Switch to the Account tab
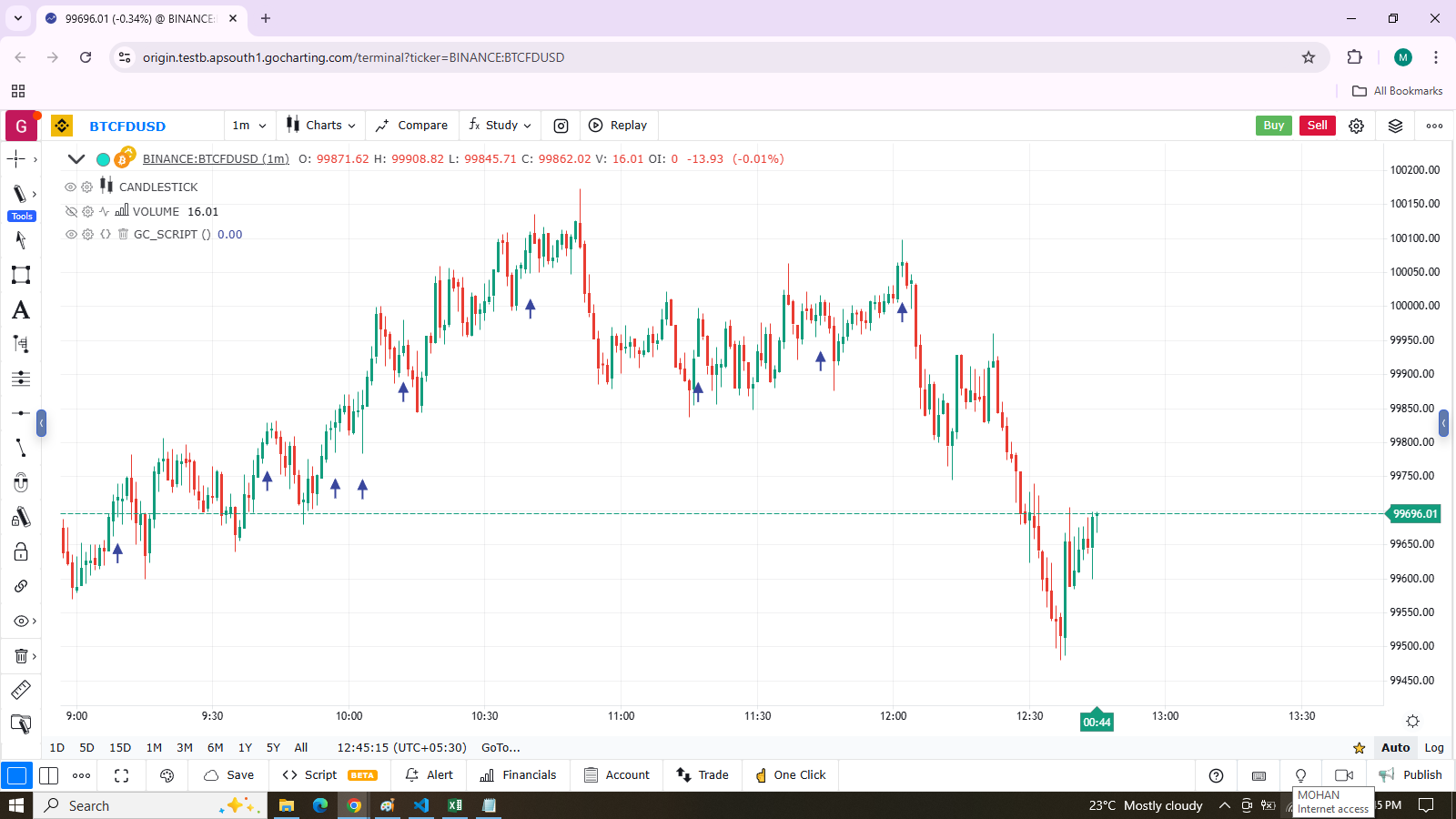The width and height of the screenshot is (1456, 819). coord(617,775)
